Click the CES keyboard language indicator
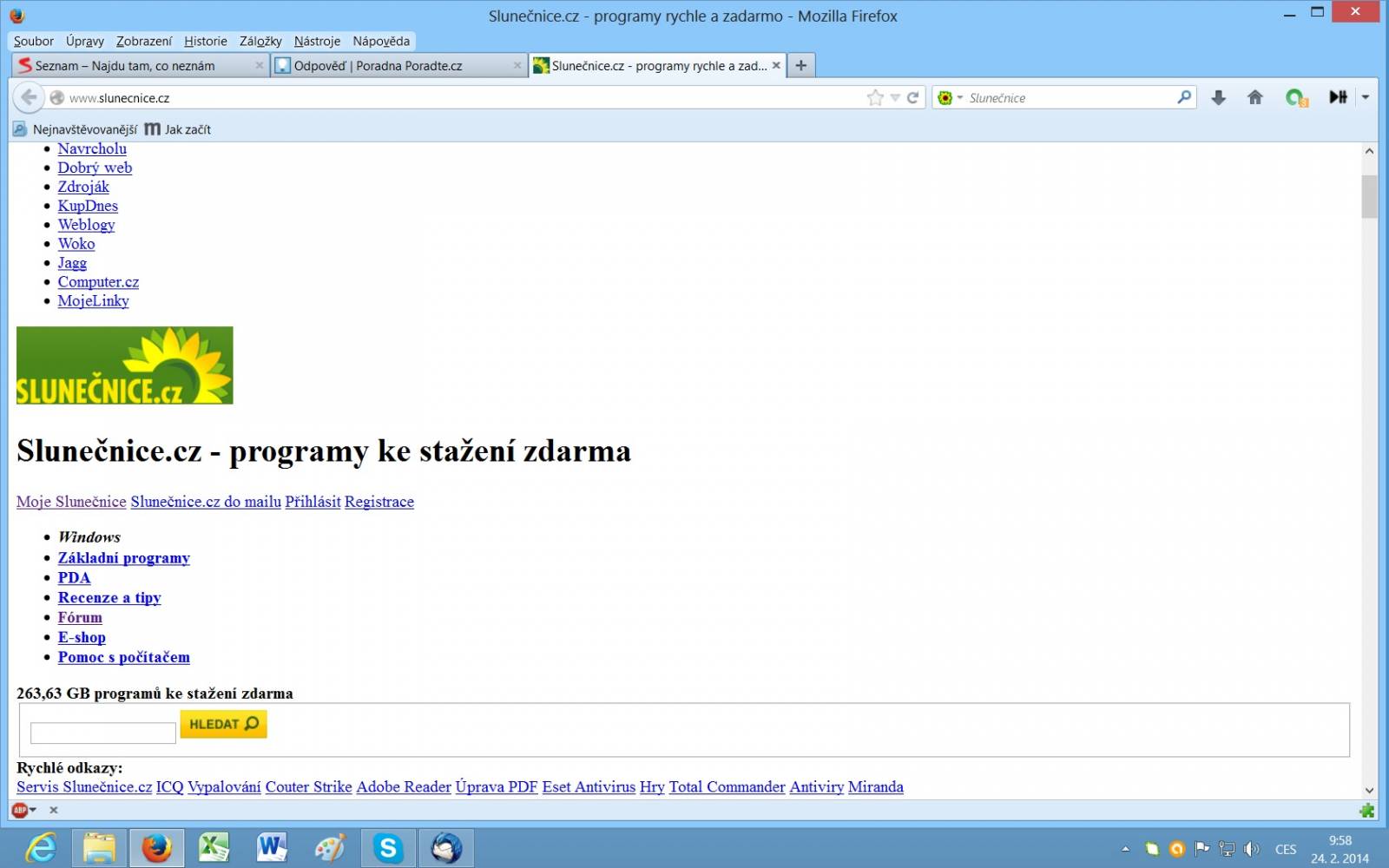 [x=1286, y=849]
